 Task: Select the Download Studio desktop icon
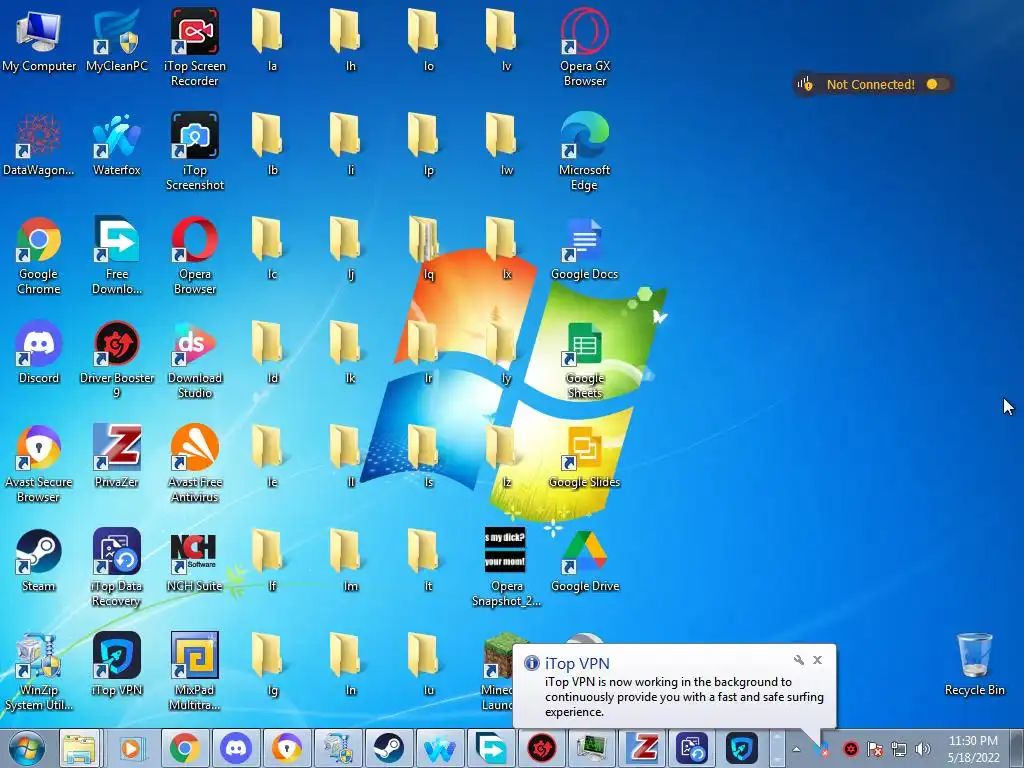click(195, 359)
